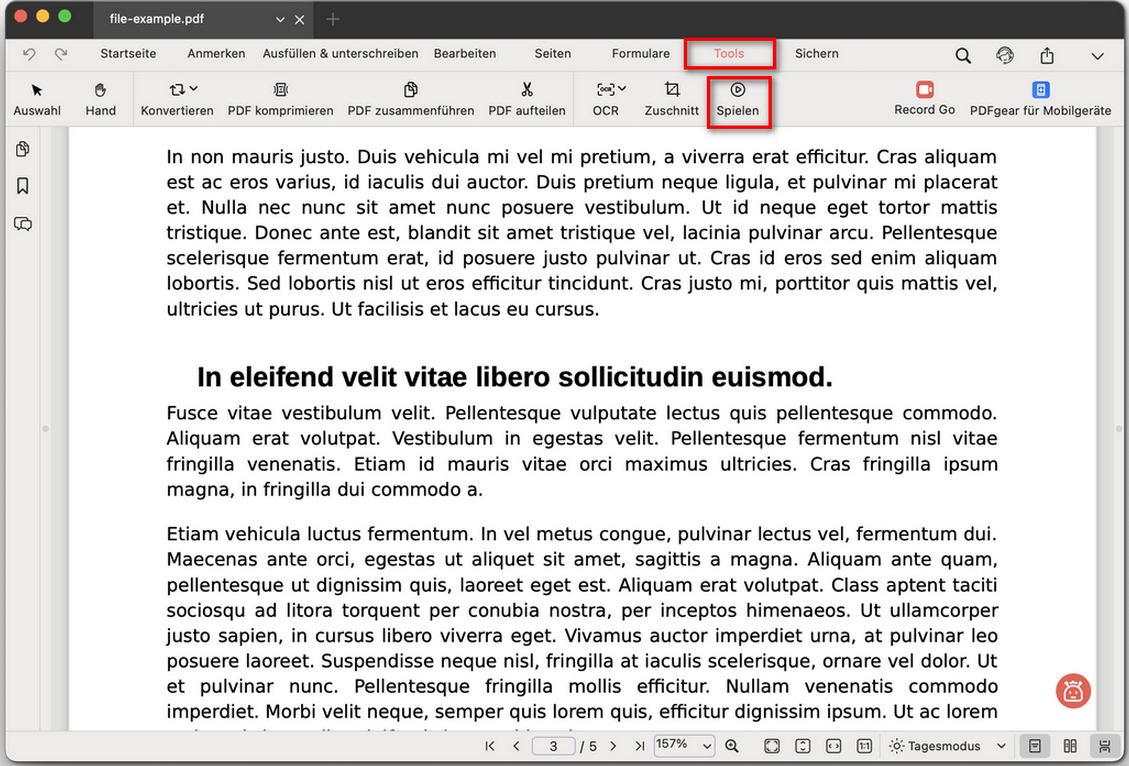The width and height of the screenshot is (1129, 766).
Task: Select the Auswahl tool
Action: point(37,99)
